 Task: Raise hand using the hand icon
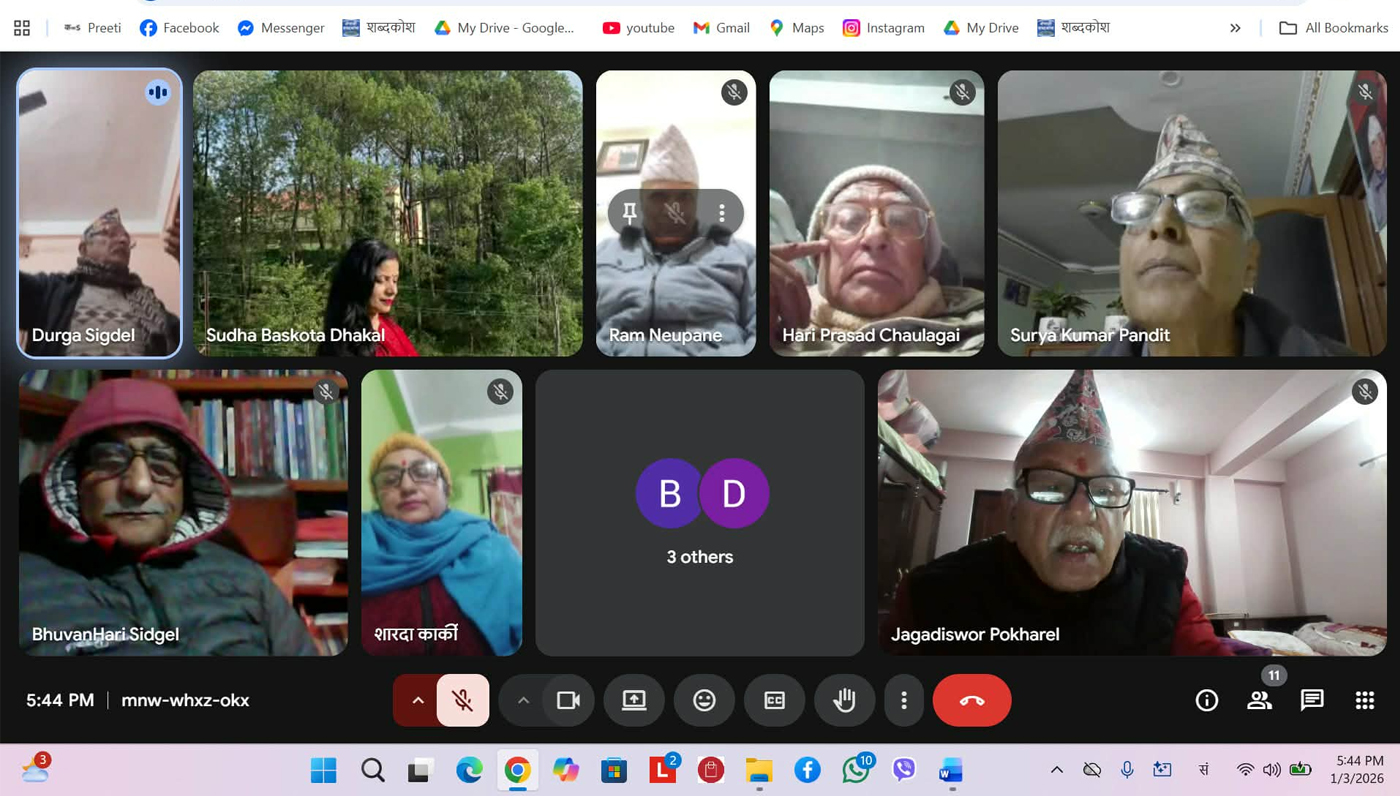point(844,701)
